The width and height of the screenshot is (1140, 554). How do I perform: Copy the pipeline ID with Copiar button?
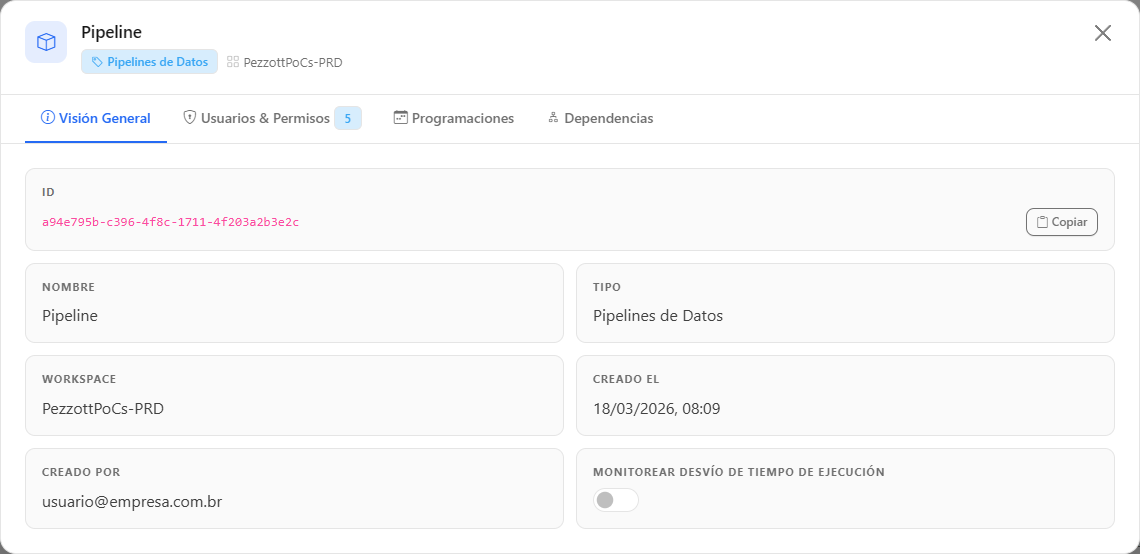click(x=1061, y=222)
